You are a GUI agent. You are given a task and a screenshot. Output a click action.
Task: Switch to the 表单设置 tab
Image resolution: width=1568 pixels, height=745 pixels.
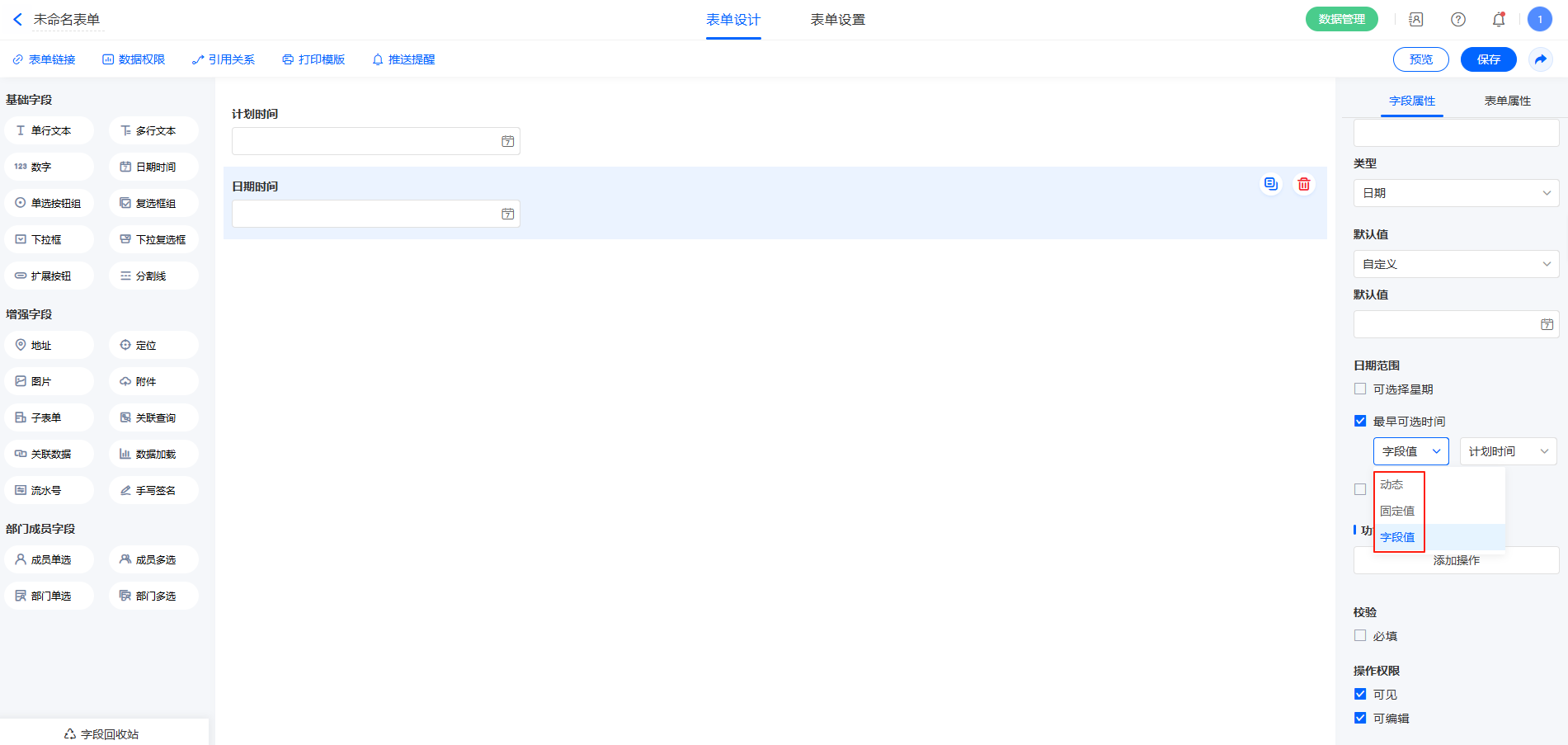tap(837, 20)
